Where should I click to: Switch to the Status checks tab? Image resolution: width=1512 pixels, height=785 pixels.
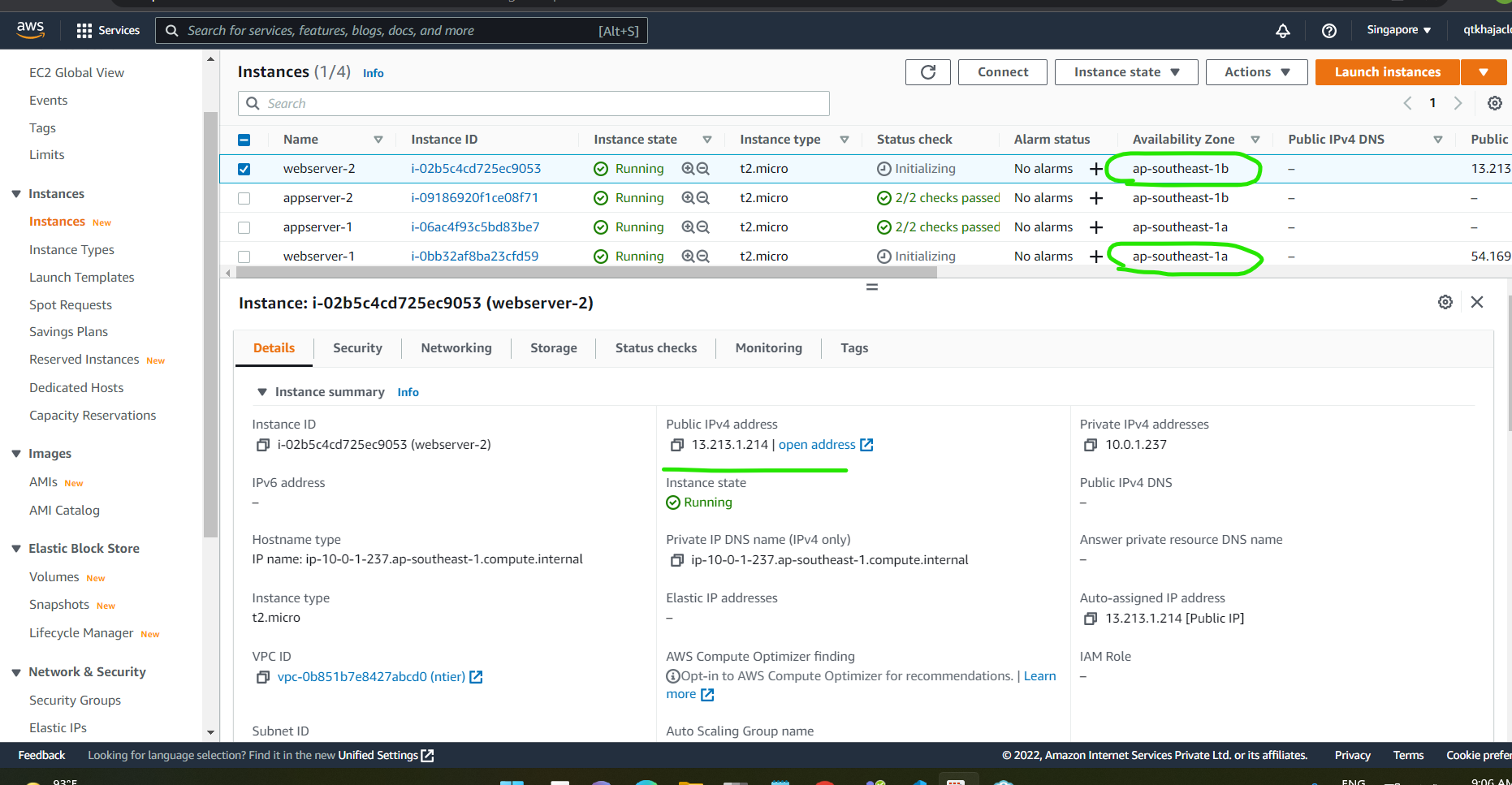pos(656,348)
